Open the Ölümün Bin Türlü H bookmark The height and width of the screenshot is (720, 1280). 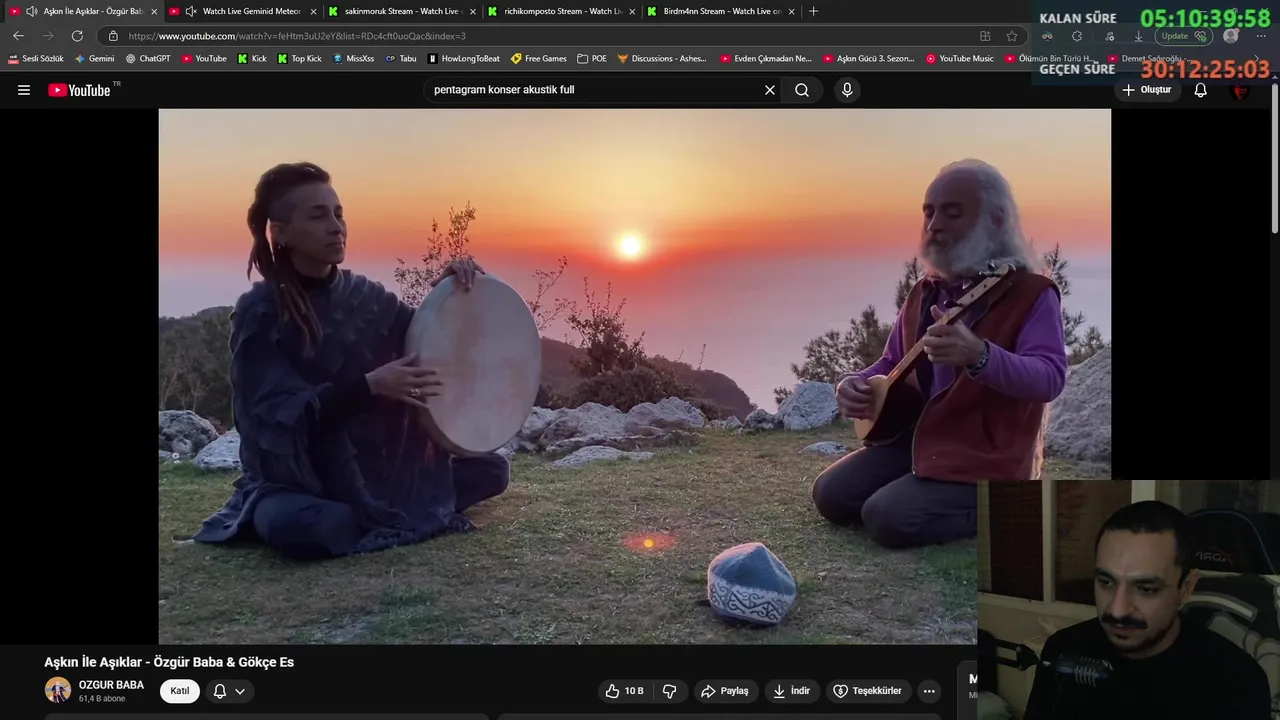point(1051,59)
